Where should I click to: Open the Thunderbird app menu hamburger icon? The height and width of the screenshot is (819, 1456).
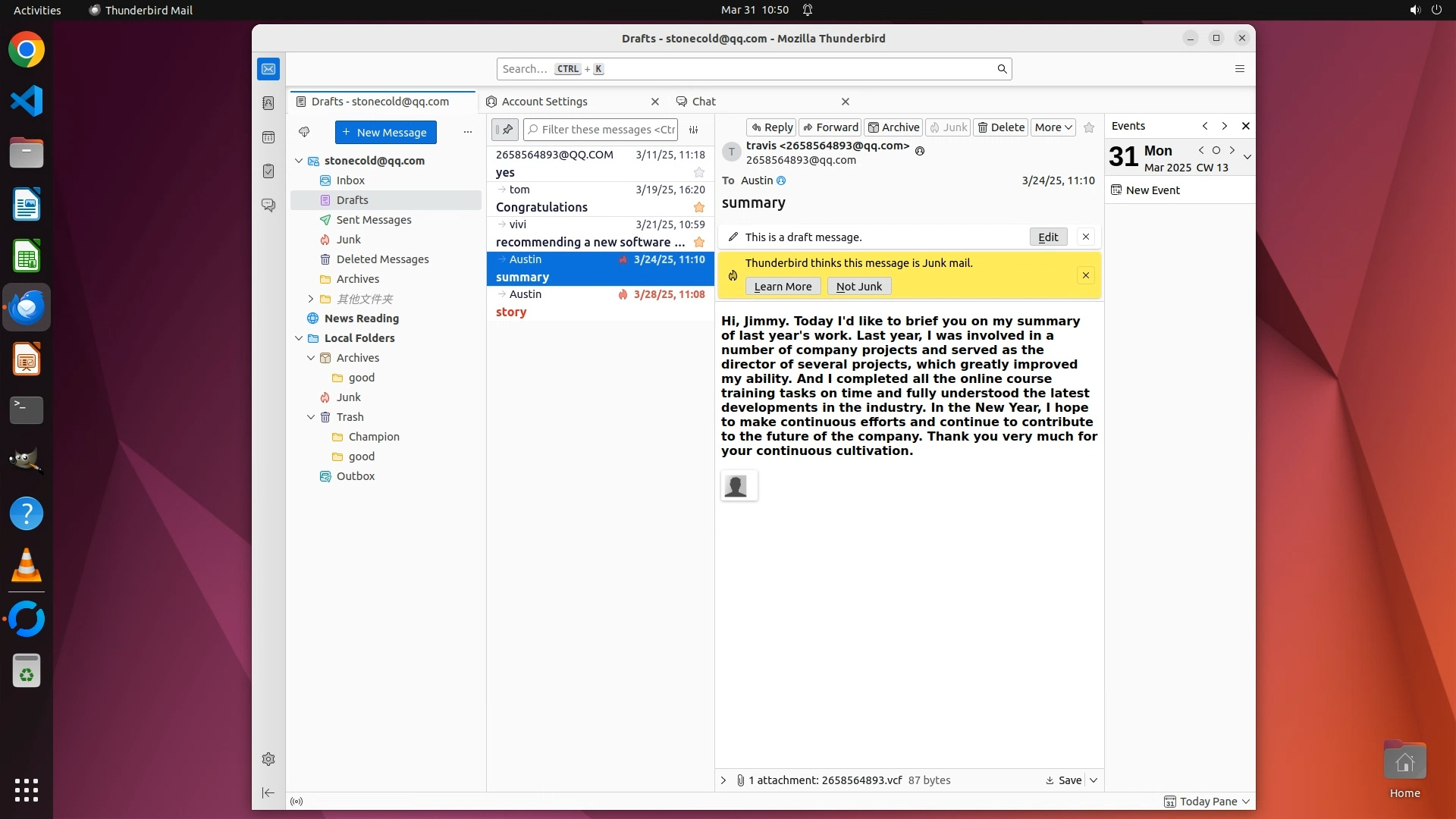1240,69
